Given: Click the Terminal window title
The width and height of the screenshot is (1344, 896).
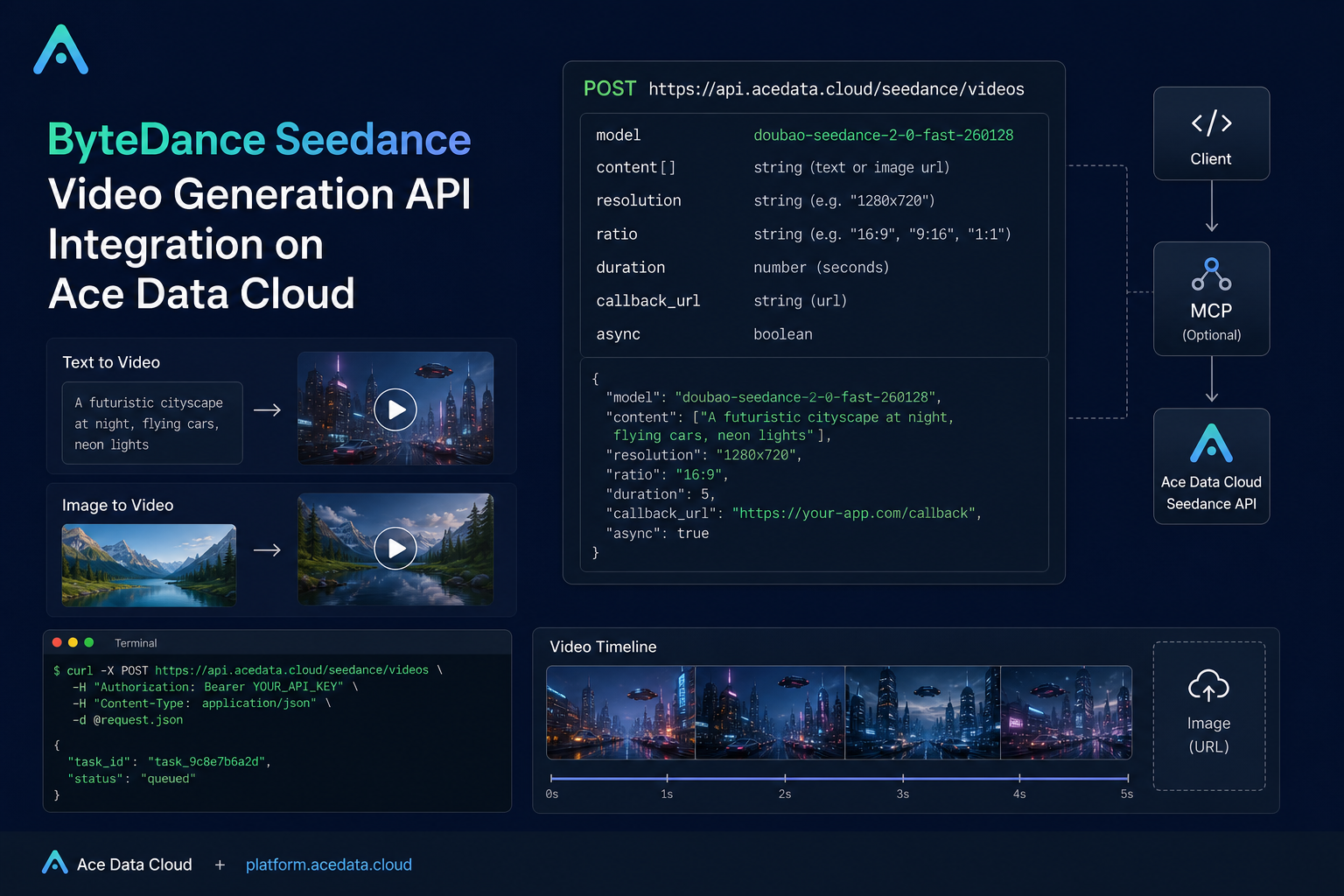Looking at the screenshot, I should click(x=136, y=643).
